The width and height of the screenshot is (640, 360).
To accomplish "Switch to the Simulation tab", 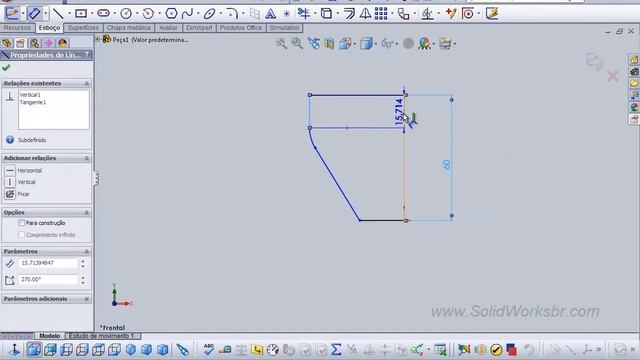I will point(284,28).
